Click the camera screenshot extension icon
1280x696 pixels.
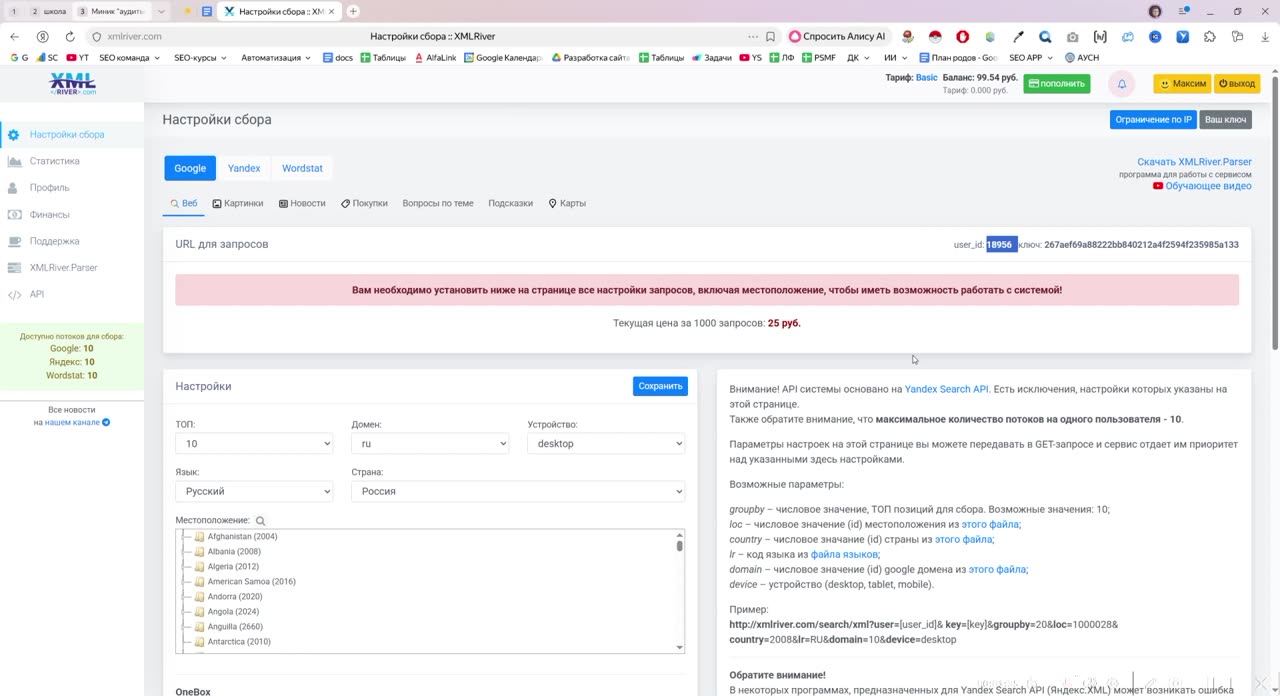tap(1073, 37)
